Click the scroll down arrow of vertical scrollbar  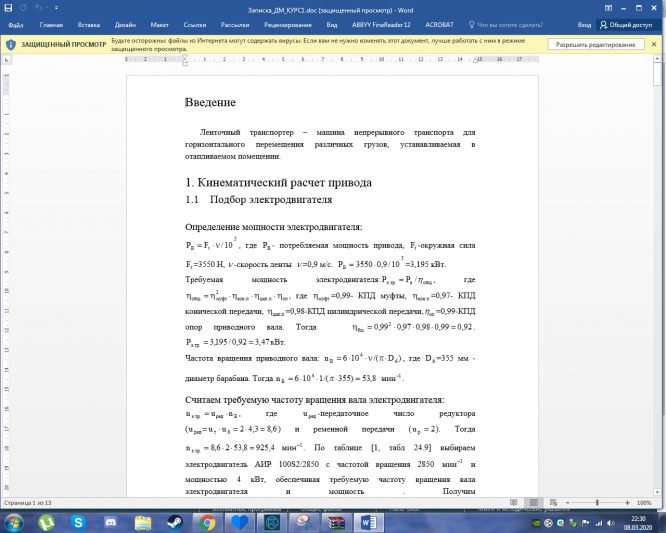coord(658,492)
